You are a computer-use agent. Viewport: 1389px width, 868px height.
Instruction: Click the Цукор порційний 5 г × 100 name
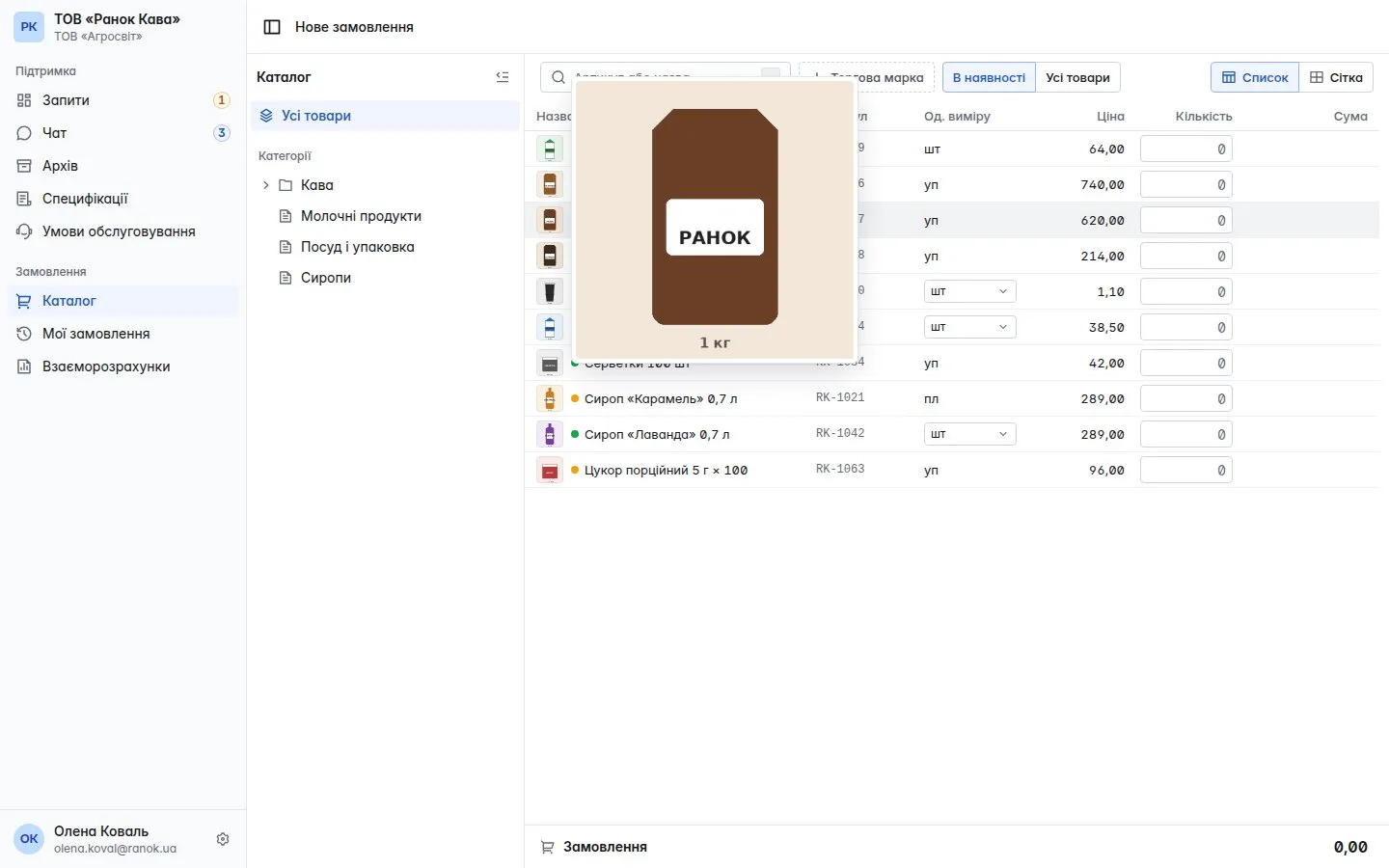point(666,470)
